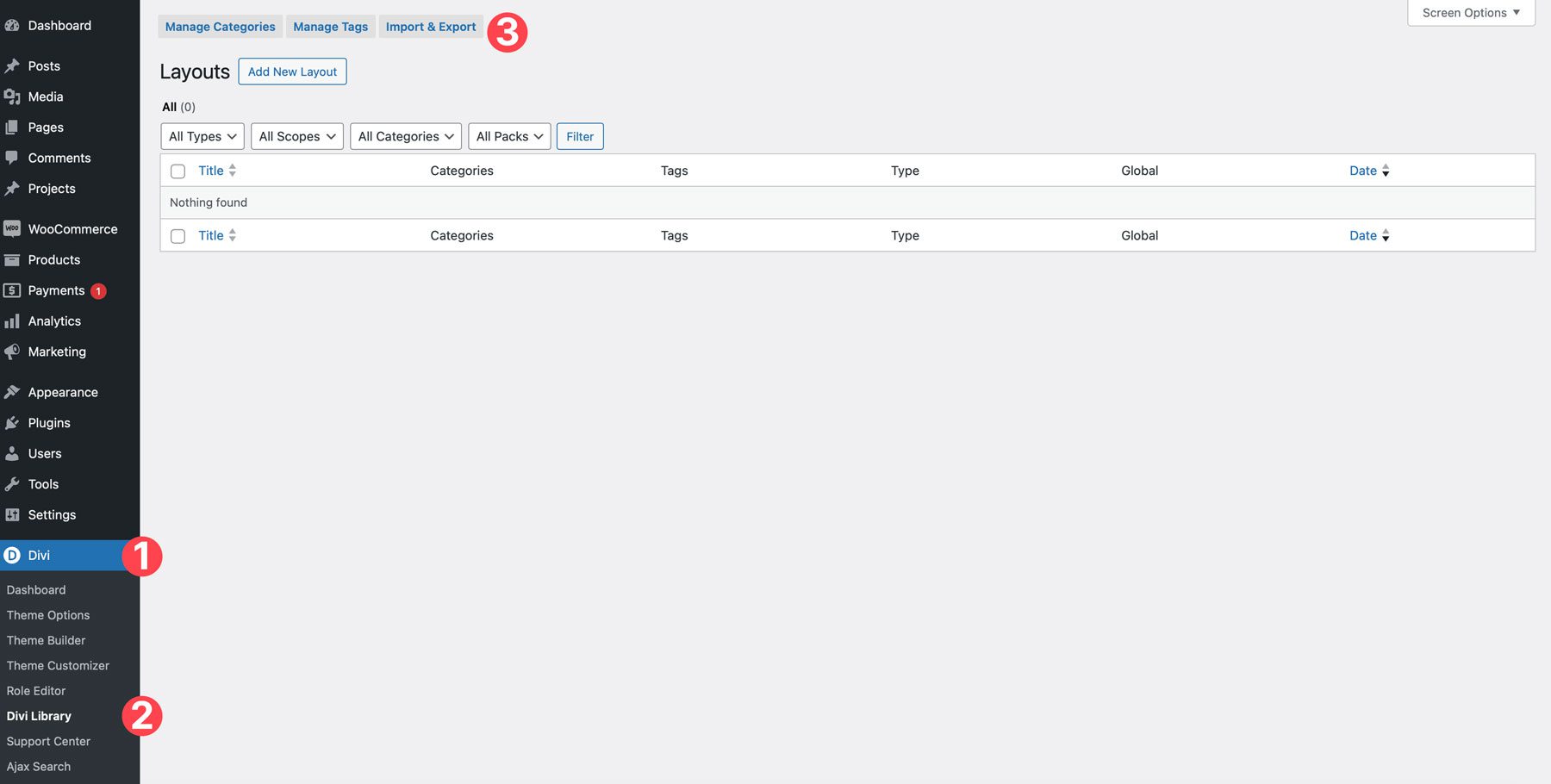
Task: Click the Add New Layout button
Action: click(x=292, y=72)
